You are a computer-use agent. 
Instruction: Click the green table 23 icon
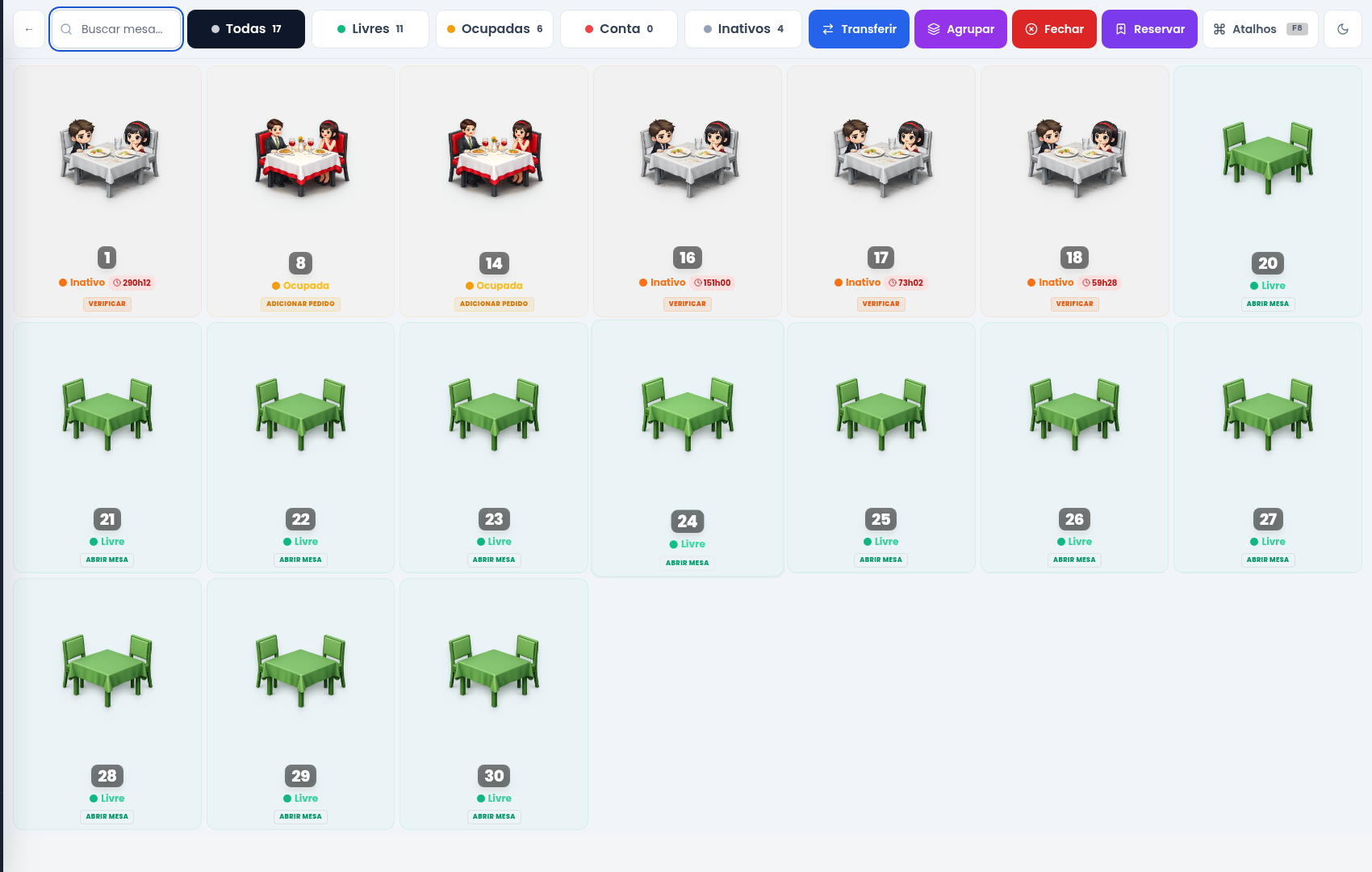(x=494, y=414)
